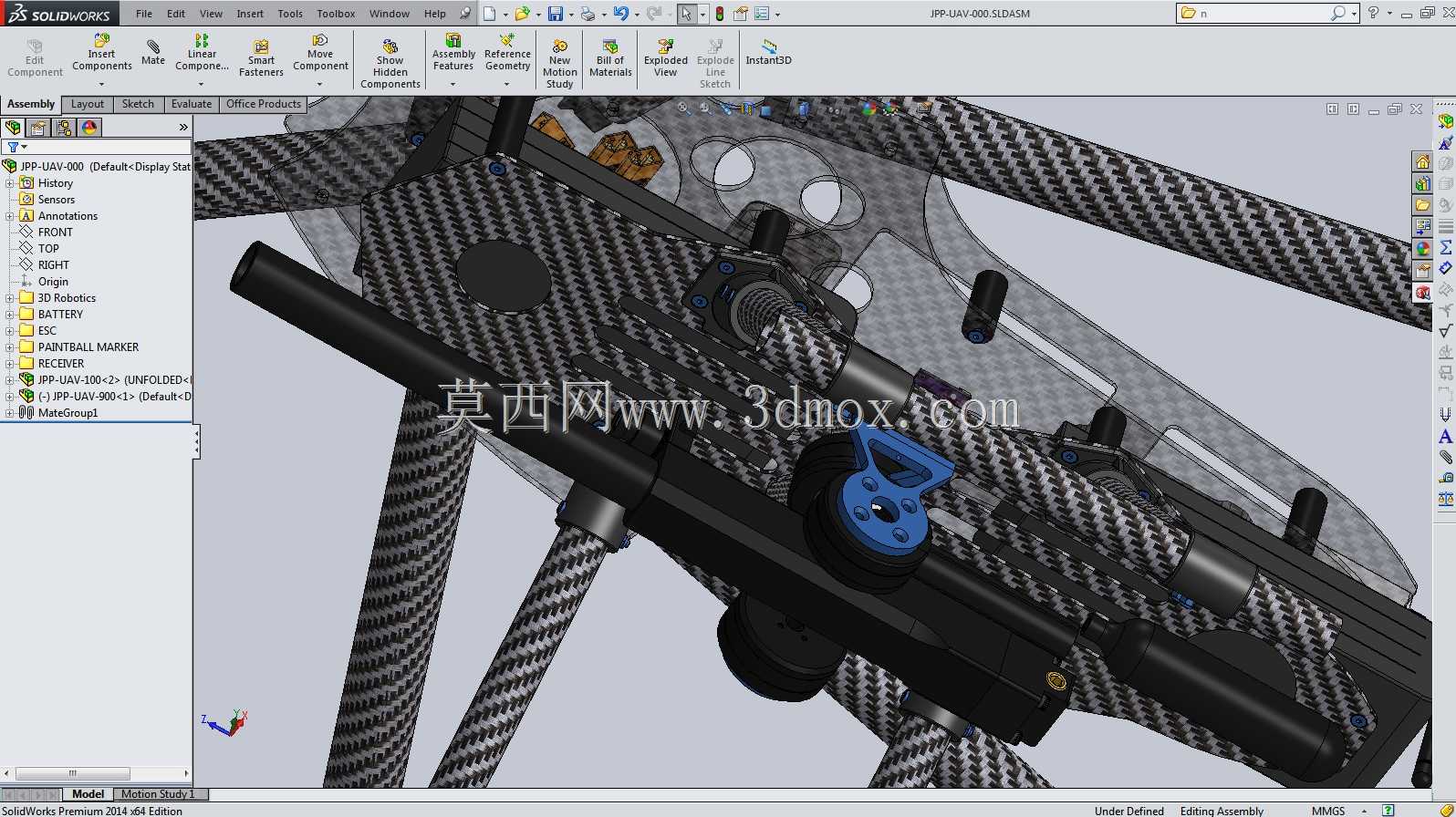1456x817 pixels.
Task: Click the New document icon
Action: [490, 14]
